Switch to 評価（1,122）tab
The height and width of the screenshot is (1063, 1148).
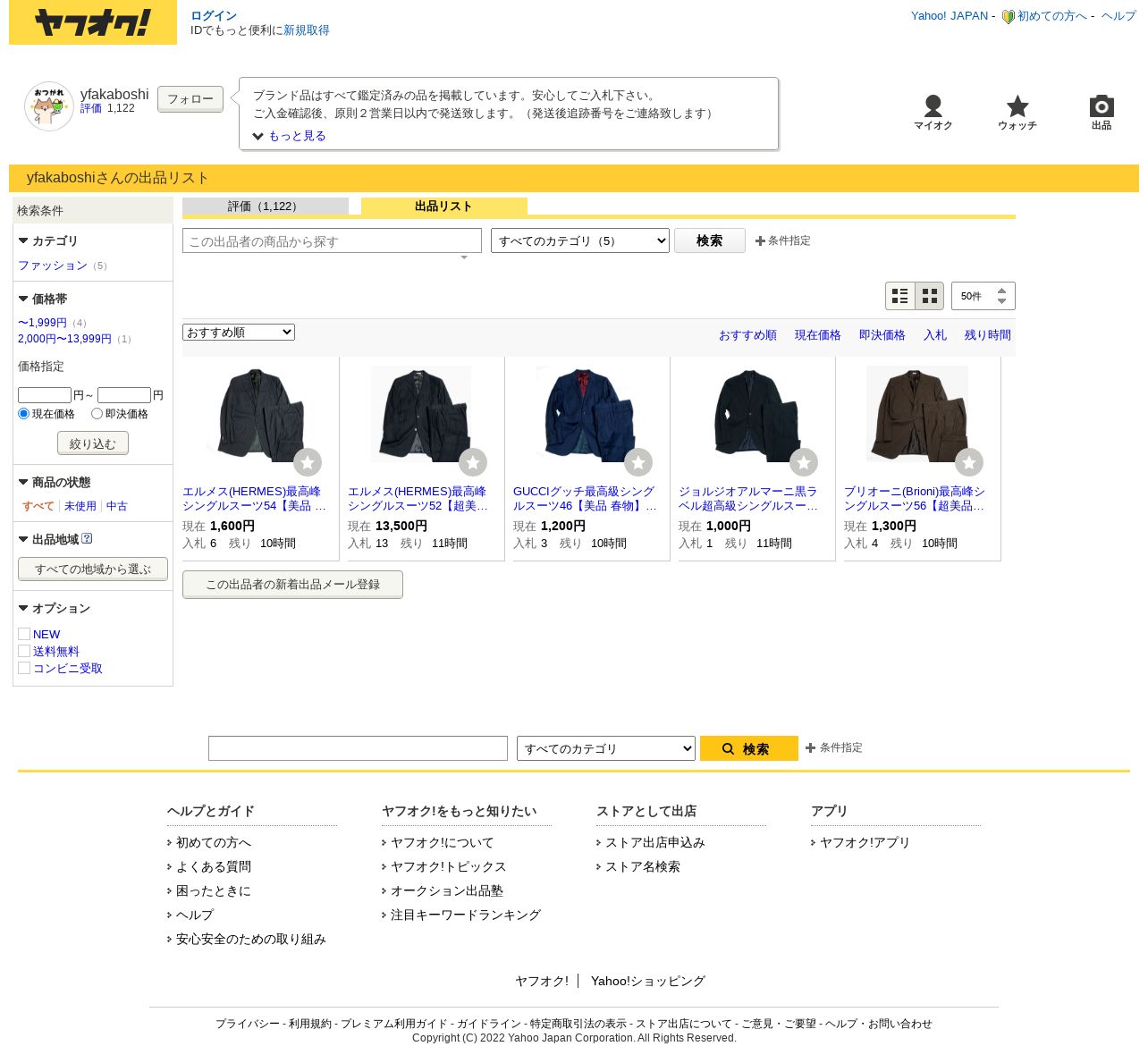(x=266, y=207)
